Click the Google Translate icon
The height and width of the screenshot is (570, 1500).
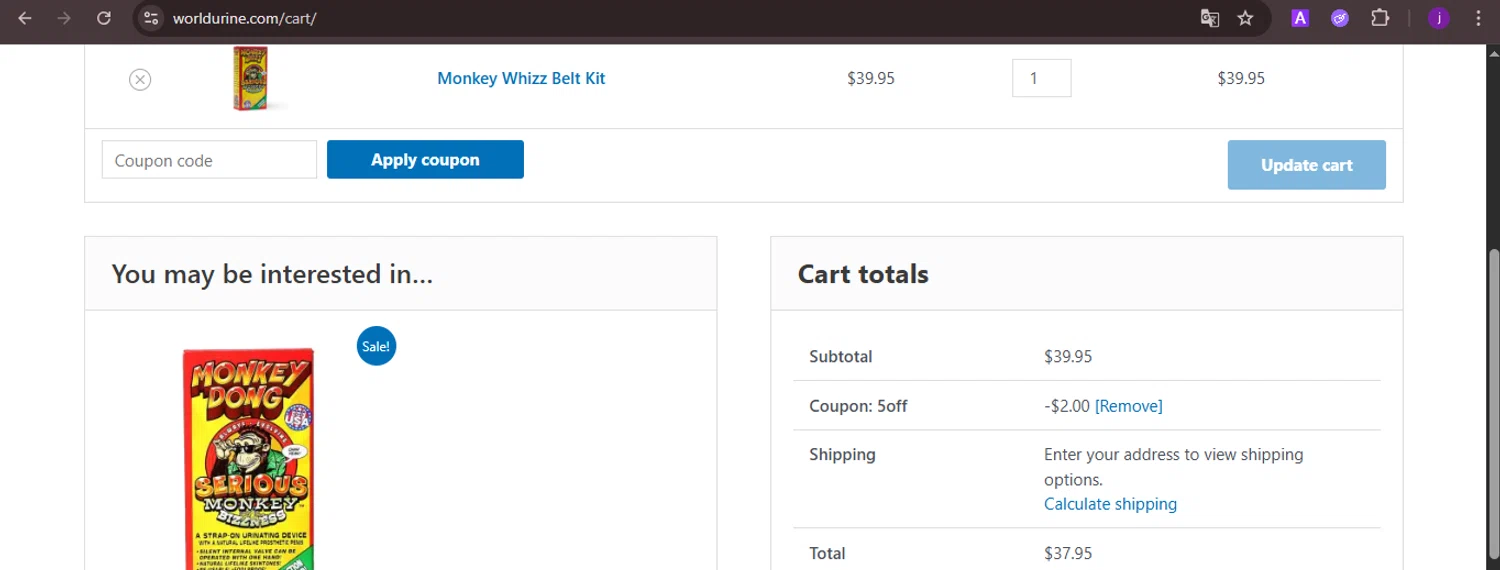(1210, 18)
